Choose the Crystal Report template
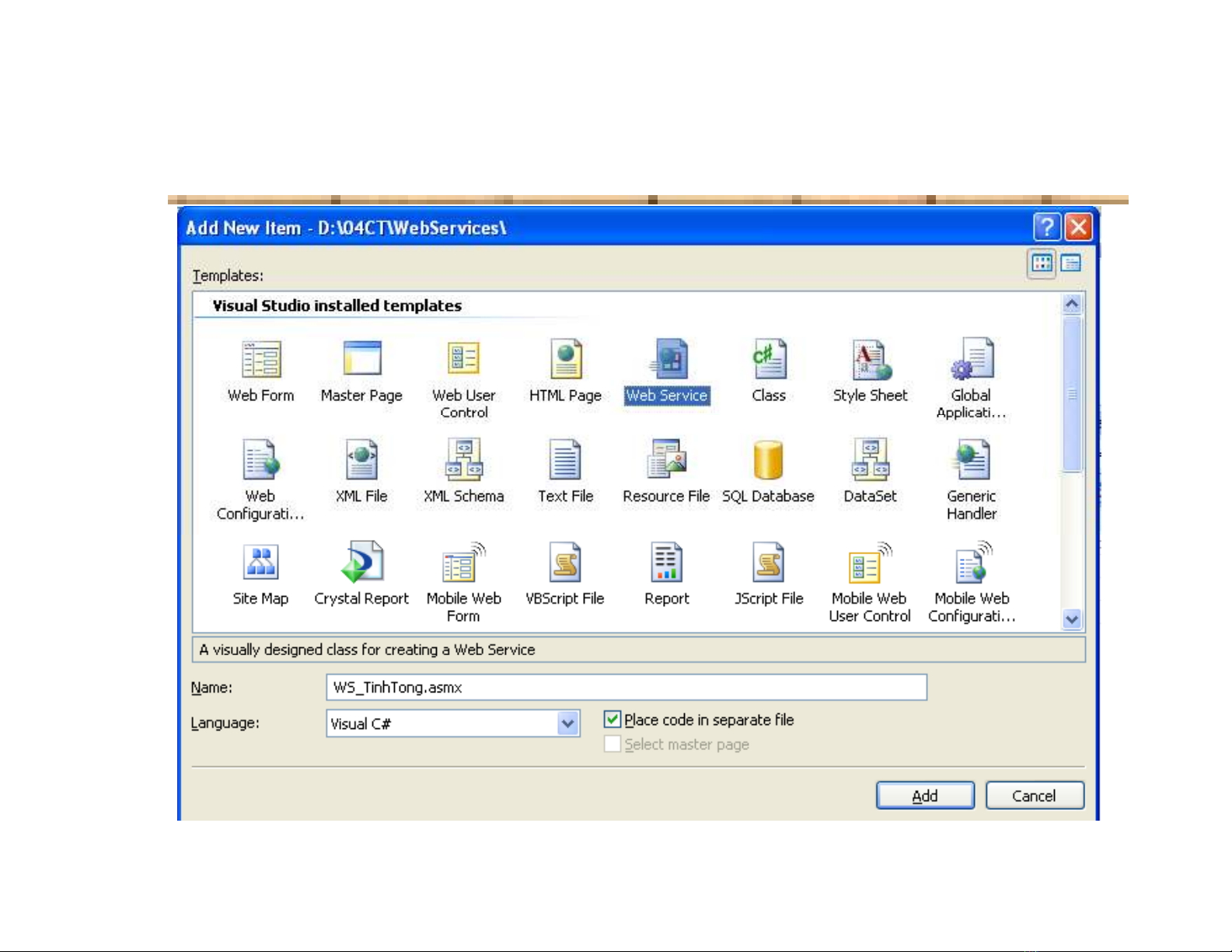Image resolution: width=1232 pixels, height=952 pixels. [361, 563]
